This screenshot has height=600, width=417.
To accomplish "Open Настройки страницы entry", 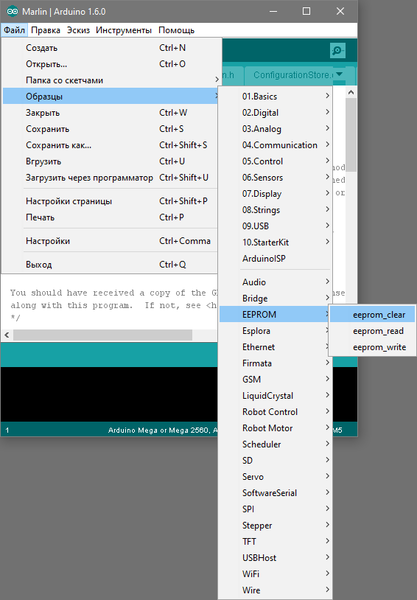I will (112, 201).
